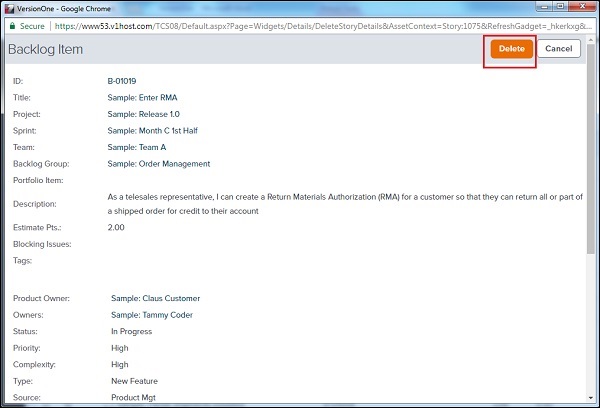Click the Portfolio Item label
The width and height of the screenshot is (600, 408).
(38, 180)
